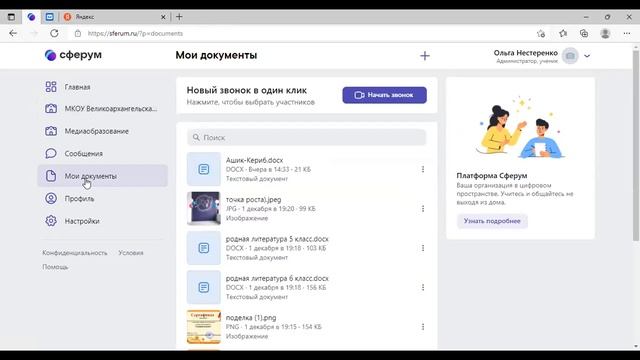Open options for родная литература 6 класс.docx
Viewport: 640px width, 360px height.
[x=423, y=287]
